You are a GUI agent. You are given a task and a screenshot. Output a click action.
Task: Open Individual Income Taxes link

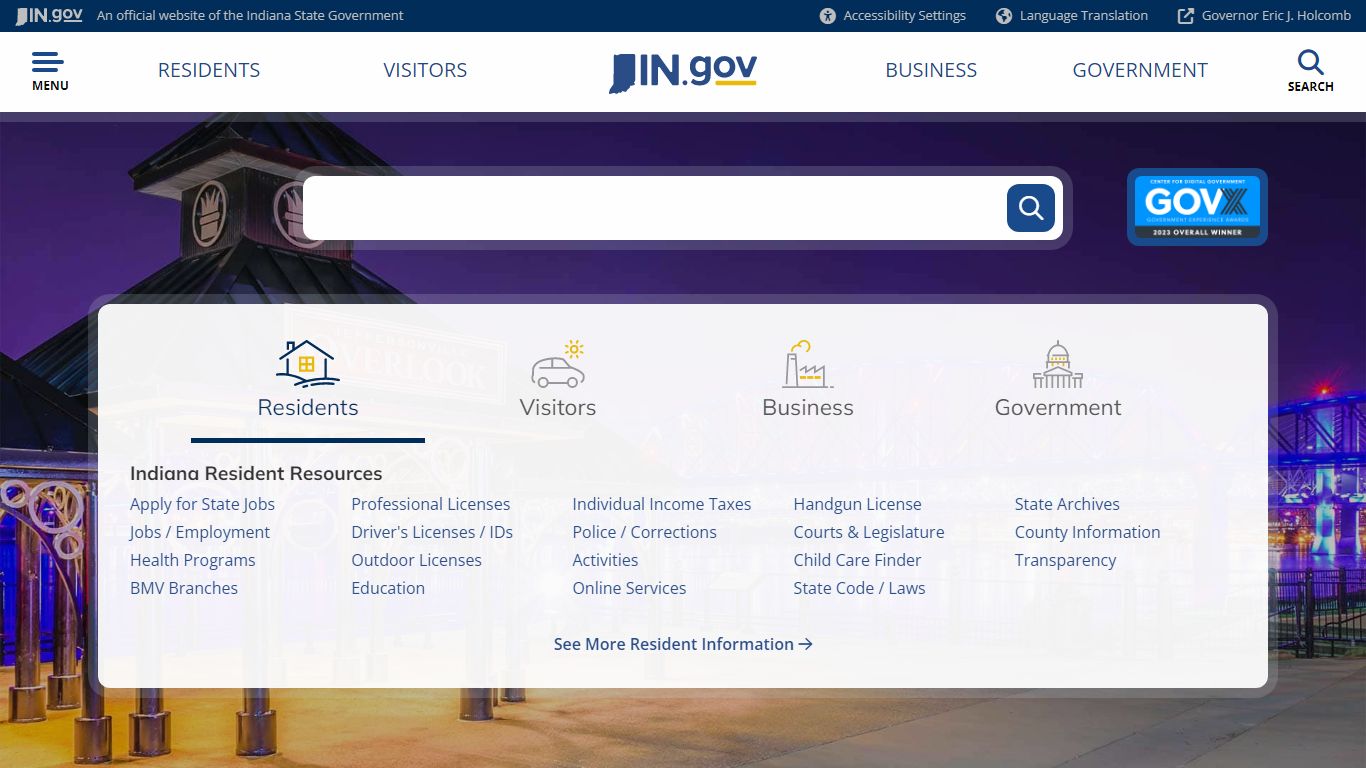(x=662, y=504)
